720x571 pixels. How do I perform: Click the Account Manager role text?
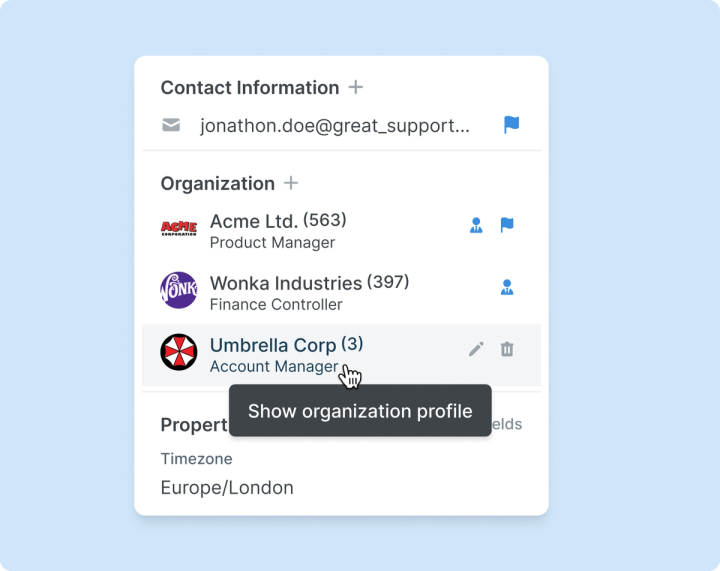(x=273, y=366)
